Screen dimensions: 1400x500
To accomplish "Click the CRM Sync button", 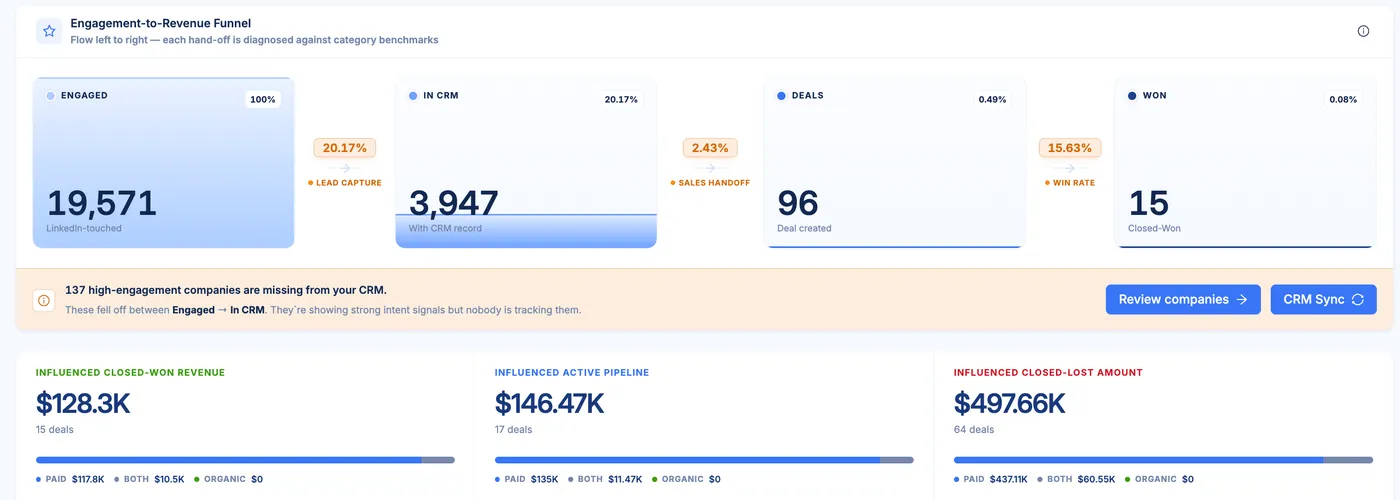I will (1323, 299).
